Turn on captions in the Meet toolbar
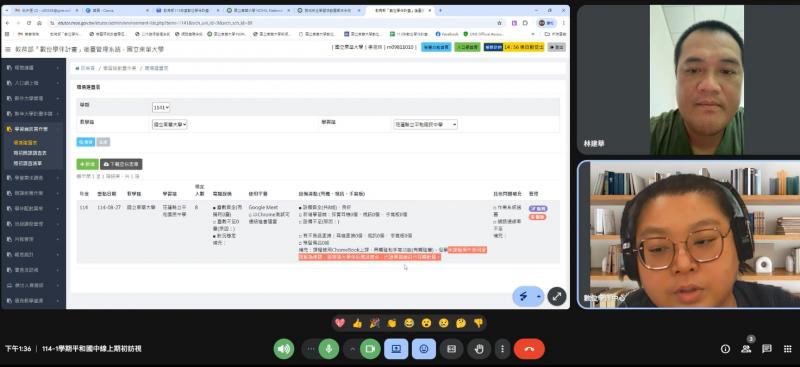This screenshot has width=800, height=367. coord(452,349)
